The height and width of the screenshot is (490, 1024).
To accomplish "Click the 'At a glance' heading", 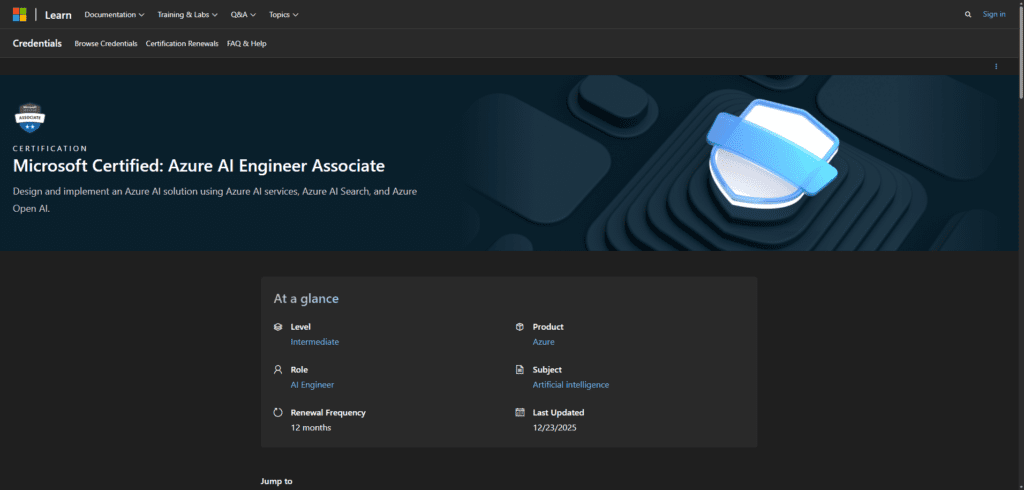I will pos(306,299).
